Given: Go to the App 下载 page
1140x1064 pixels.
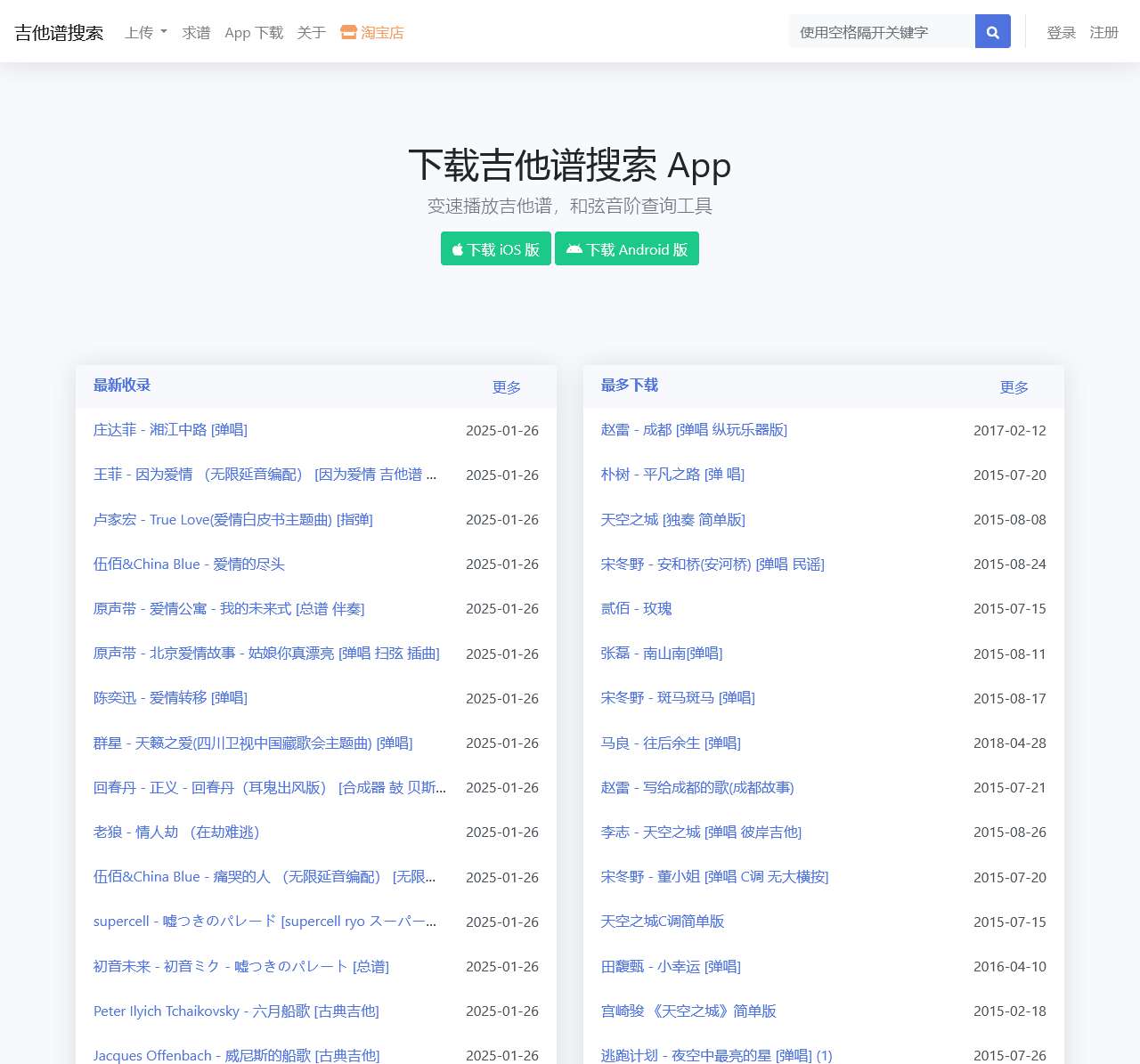Looking at the screenshot, I should click(x=253, y=33).
